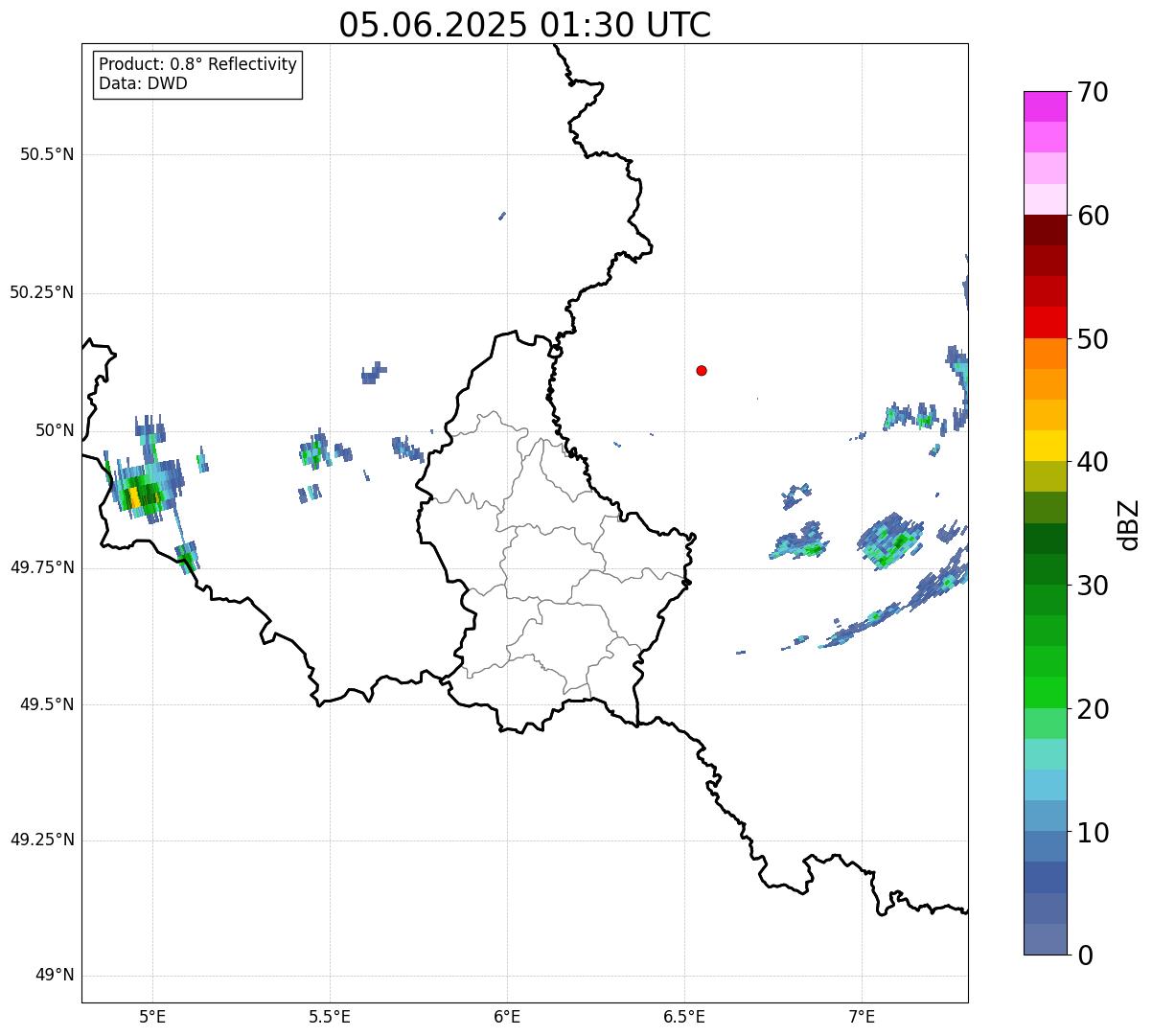Click the 49°N latitude label

(54, 976)
